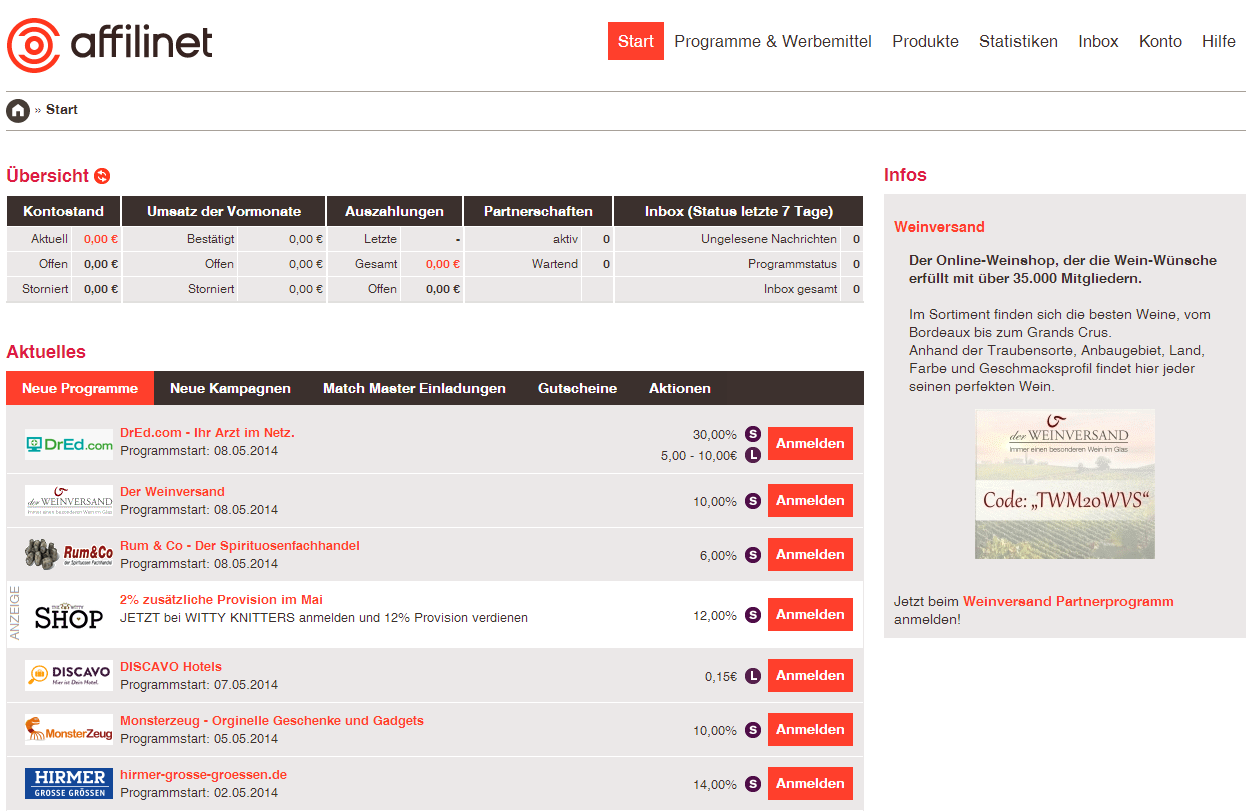The width and height of the screenshot is (1251, 811).
Task: Select the Neue Programme tab
Action: (80, 388)
